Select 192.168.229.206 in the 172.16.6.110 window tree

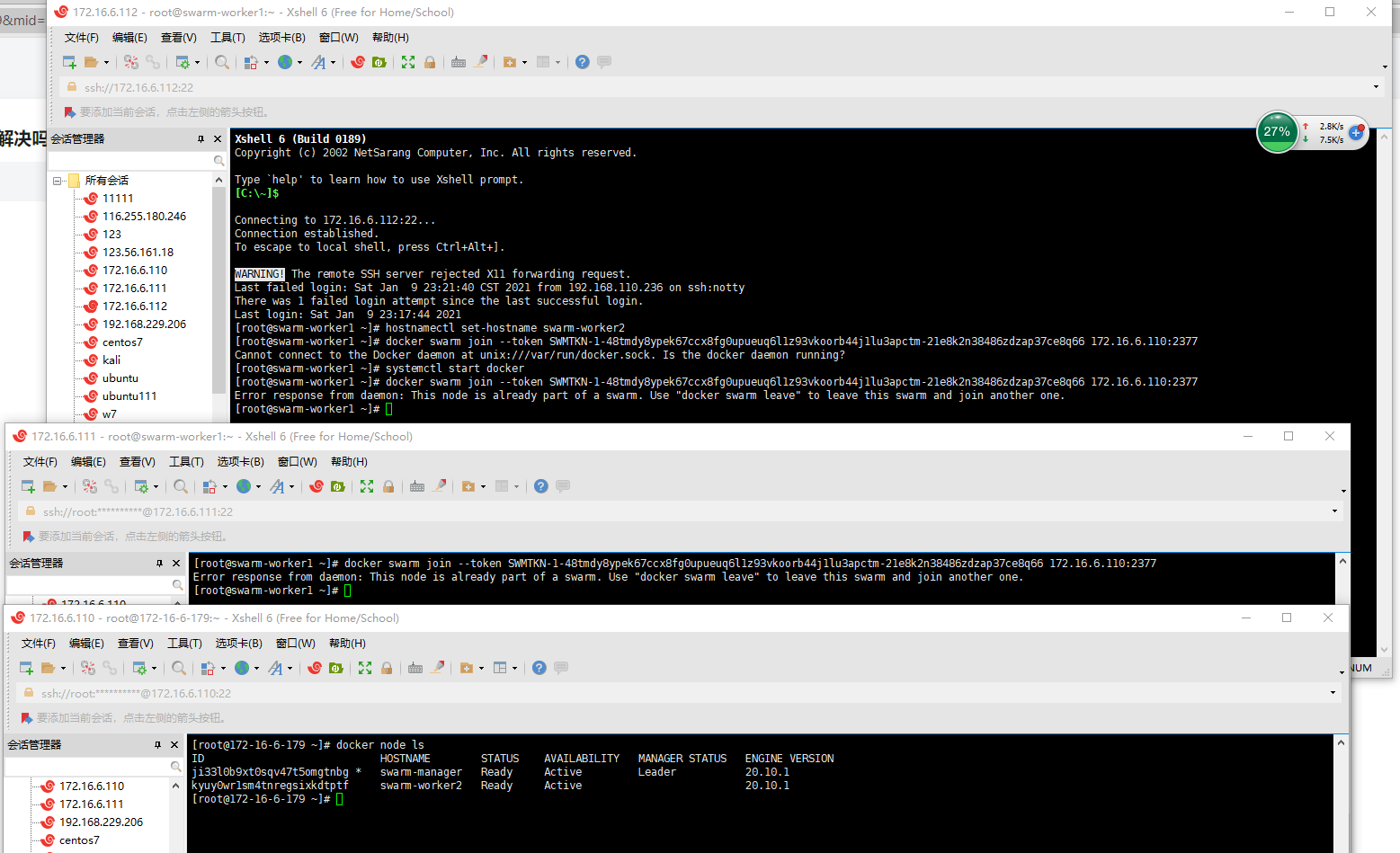(x=101, y=822)
